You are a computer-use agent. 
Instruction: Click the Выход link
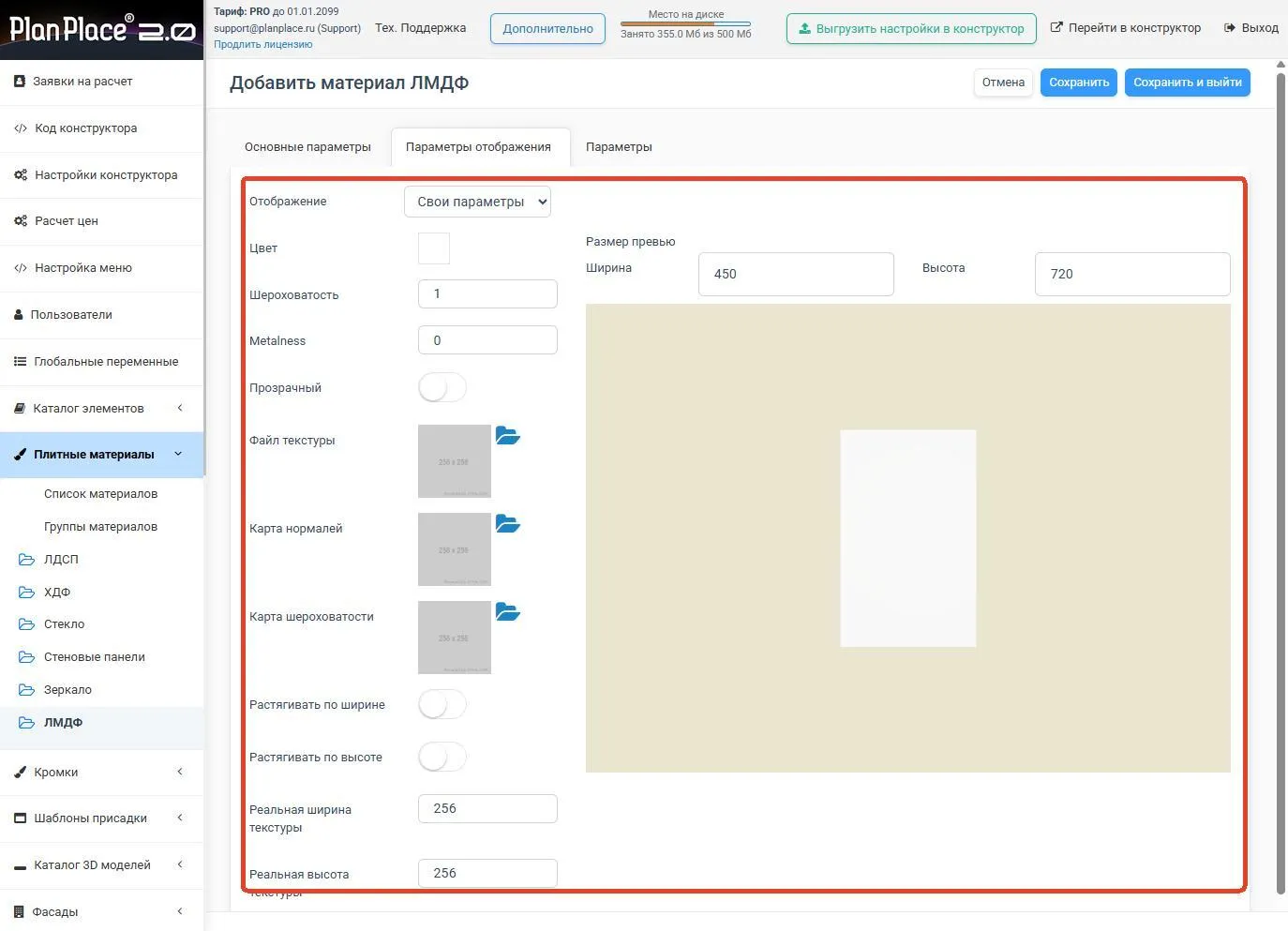[x=1251, y=28]
